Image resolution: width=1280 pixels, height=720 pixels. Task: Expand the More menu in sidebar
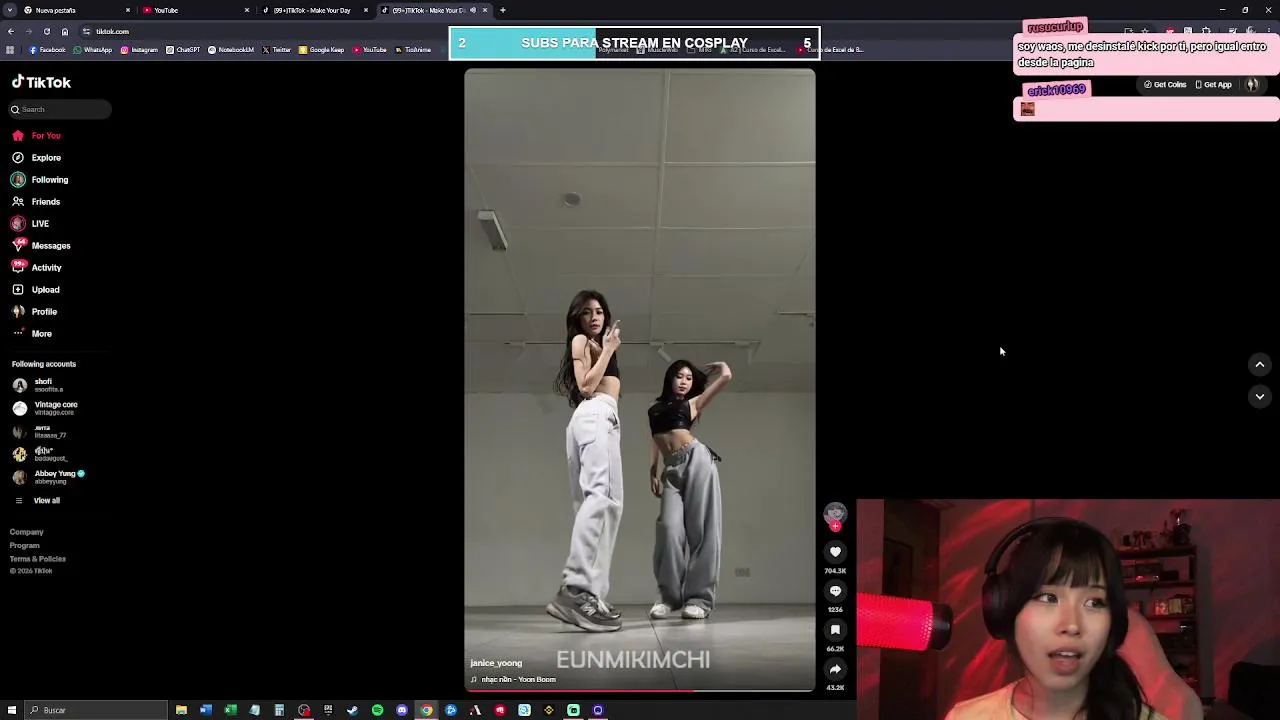32,334
